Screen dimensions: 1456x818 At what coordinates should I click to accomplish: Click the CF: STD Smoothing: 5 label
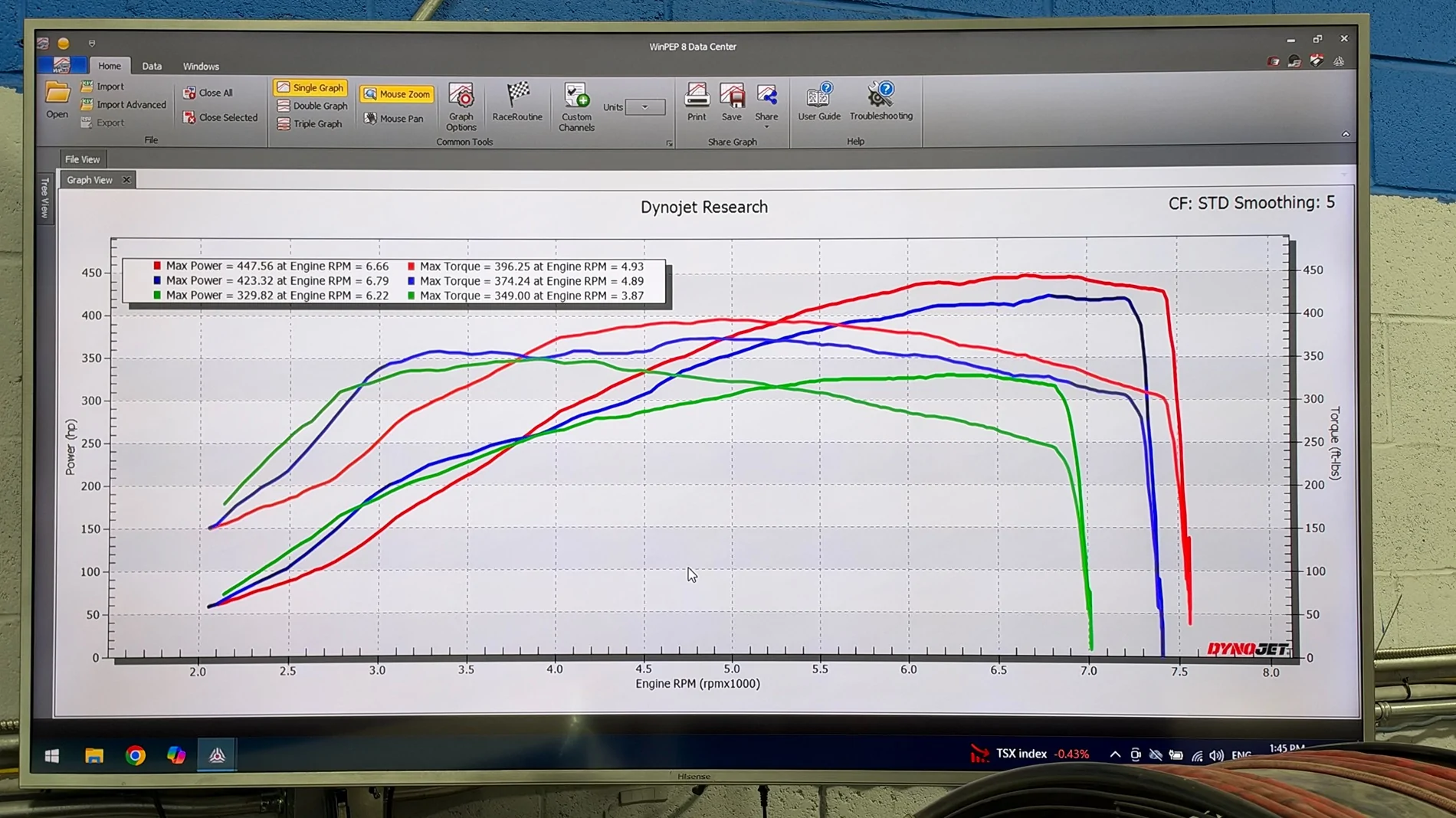(1251, 203)
